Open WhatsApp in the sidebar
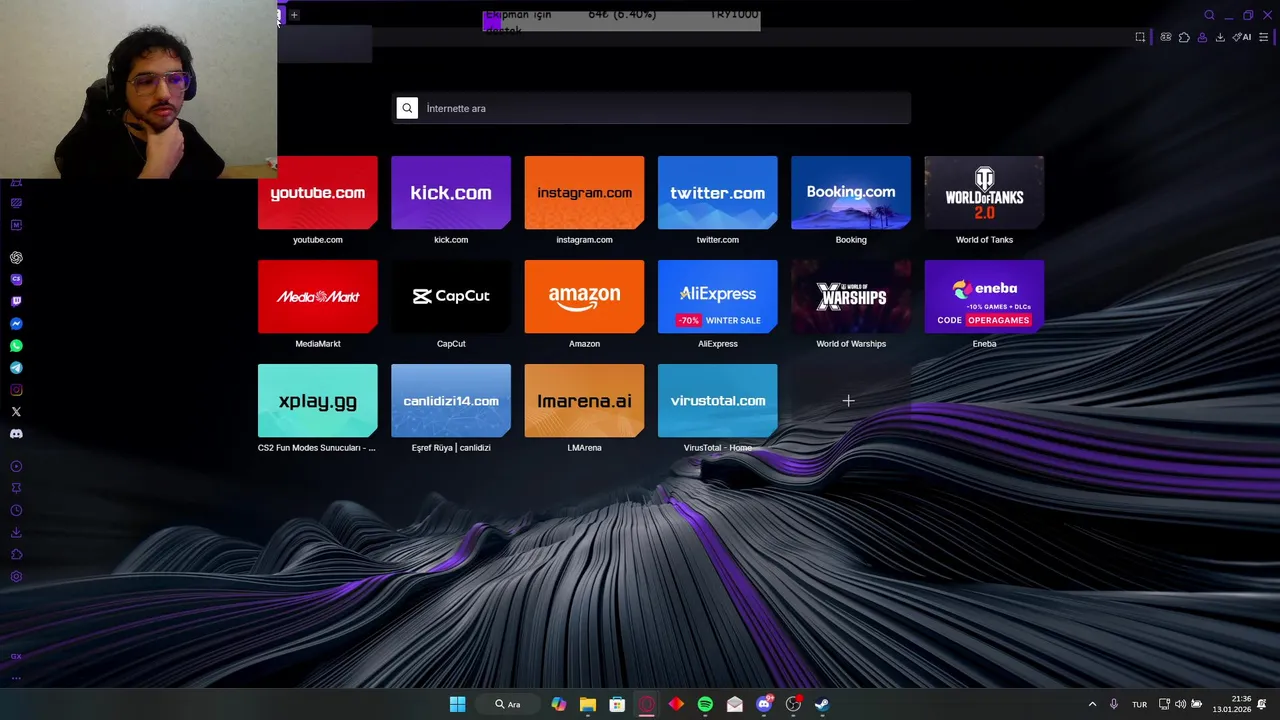This screenshot has height=720, width=1280. click(16, 346)
